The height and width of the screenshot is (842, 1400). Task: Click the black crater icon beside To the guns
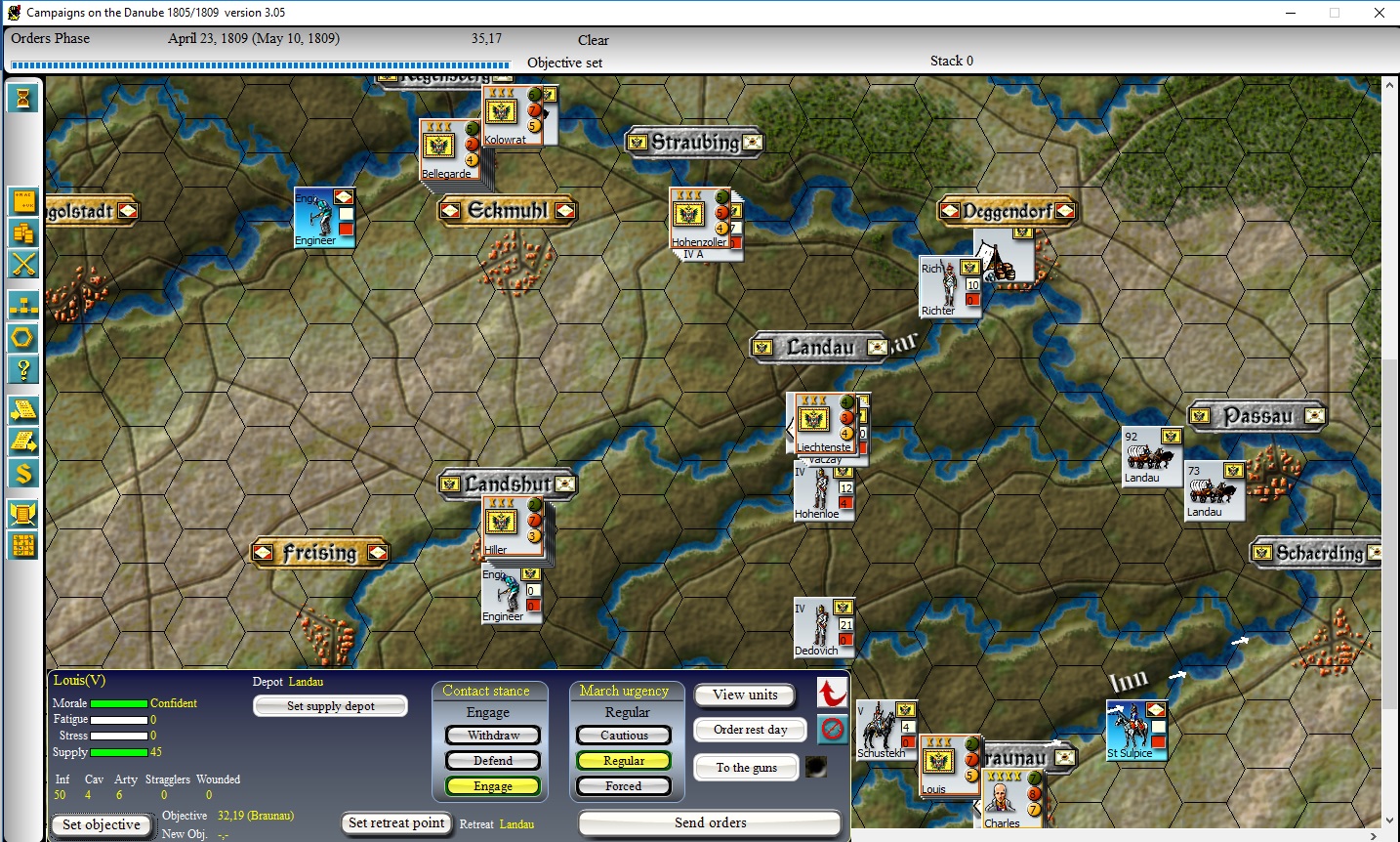[816, 767]
